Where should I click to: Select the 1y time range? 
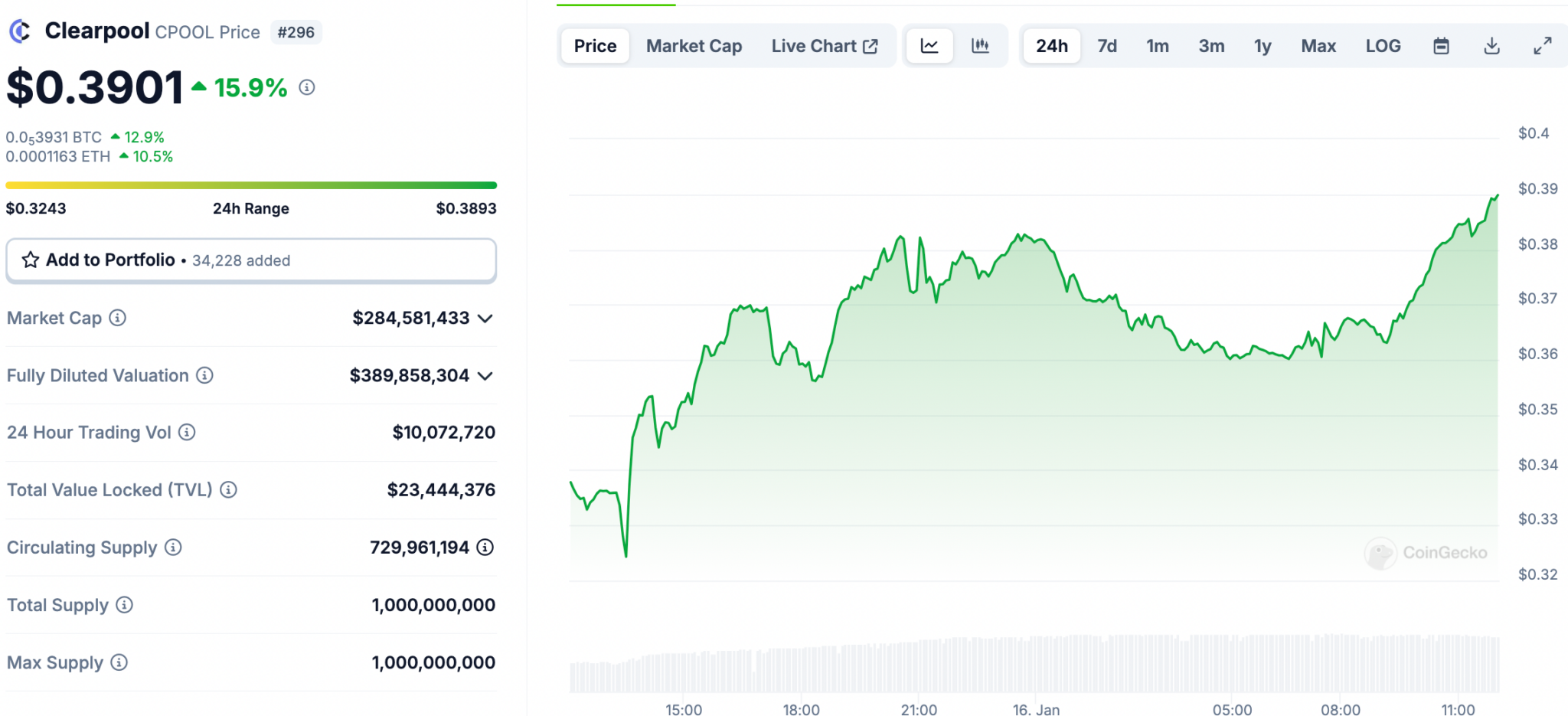(x=1263, y=46)
